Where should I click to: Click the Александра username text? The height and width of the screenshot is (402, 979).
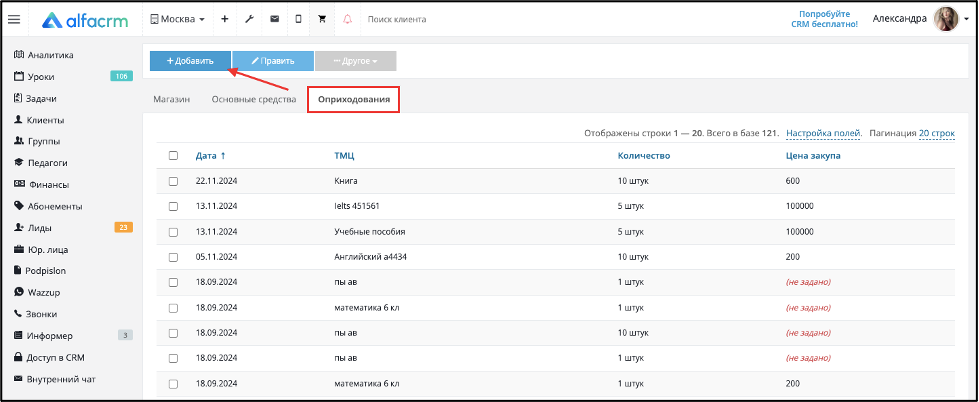pyautogui.click(x=900, y=19)
